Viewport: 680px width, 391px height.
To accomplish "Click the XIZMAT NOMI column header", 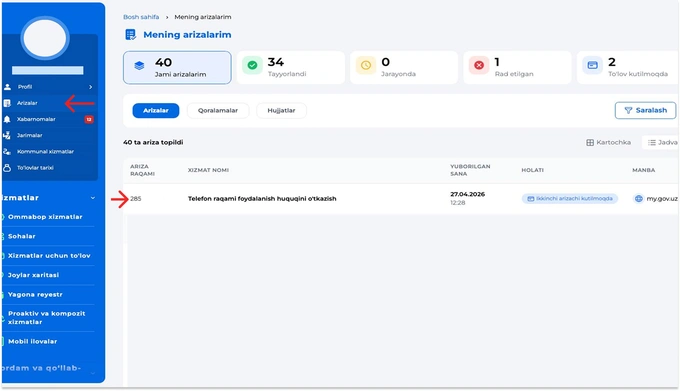I will (x=208, y=170).
